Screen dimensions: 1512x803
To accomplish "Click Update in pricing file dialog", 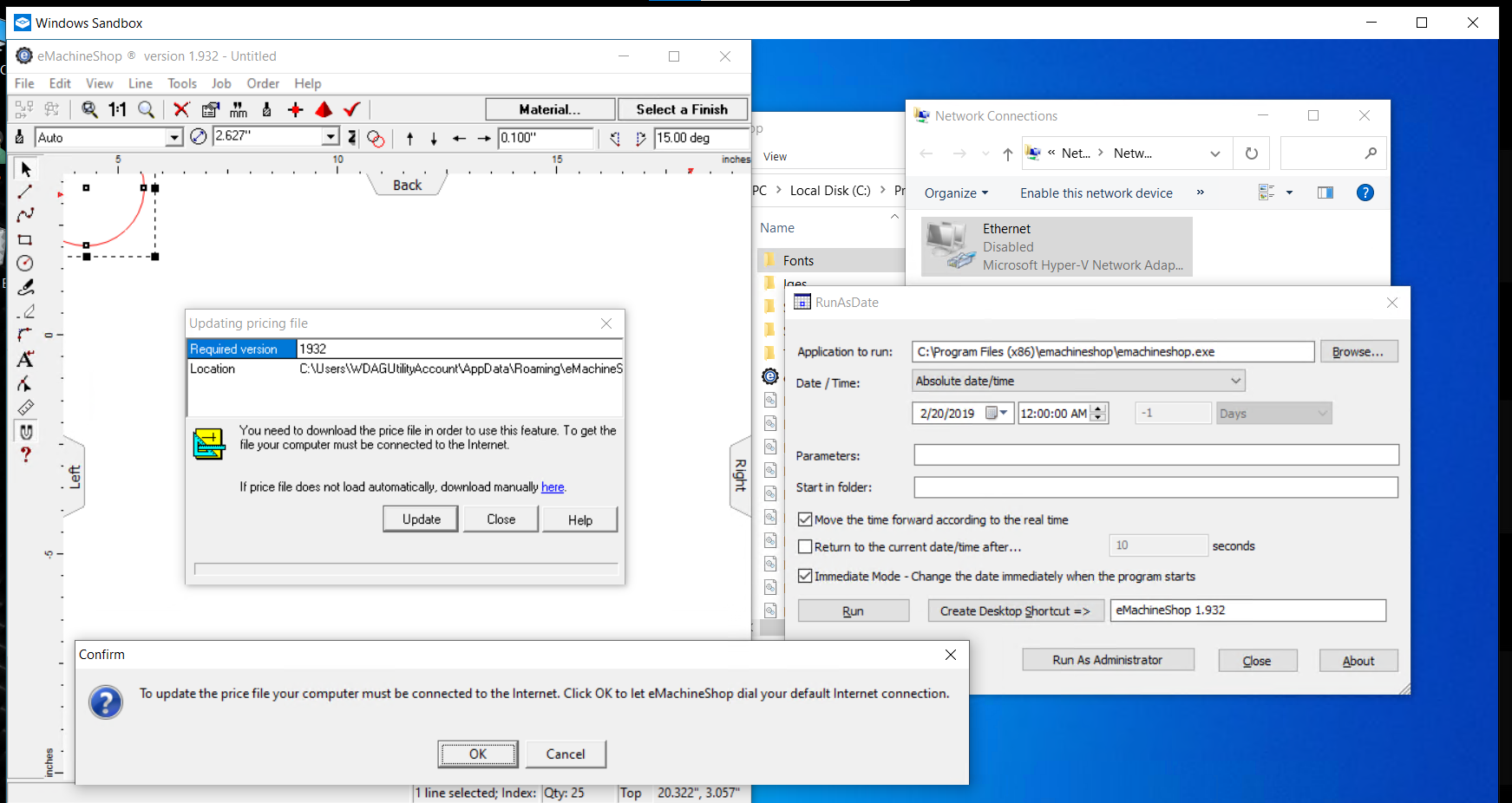I will (421, 519).
